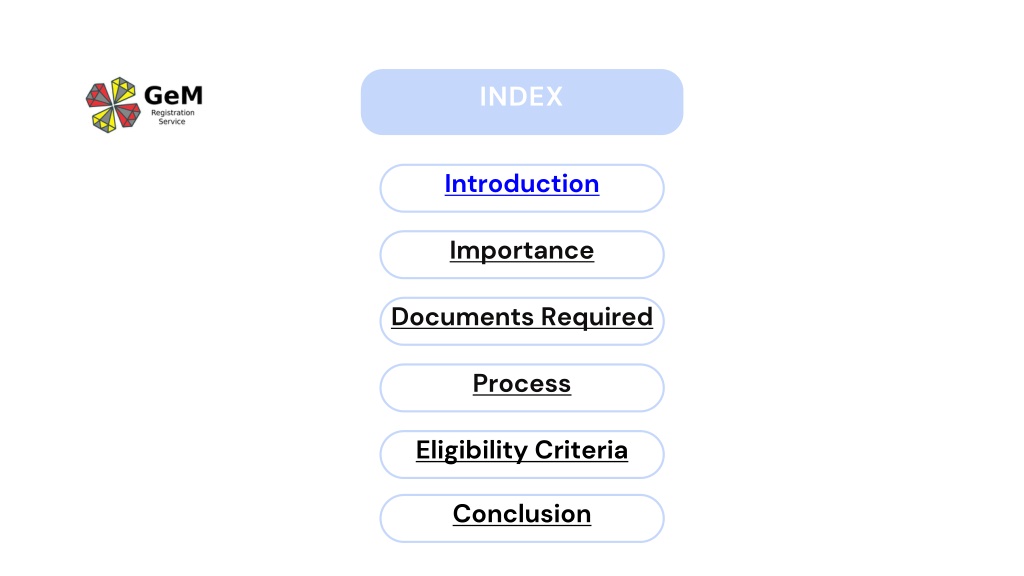Open the Introduction link
Image resolution: width=1024 pixels, height=576 pixels.
click(x=522, y=184)
